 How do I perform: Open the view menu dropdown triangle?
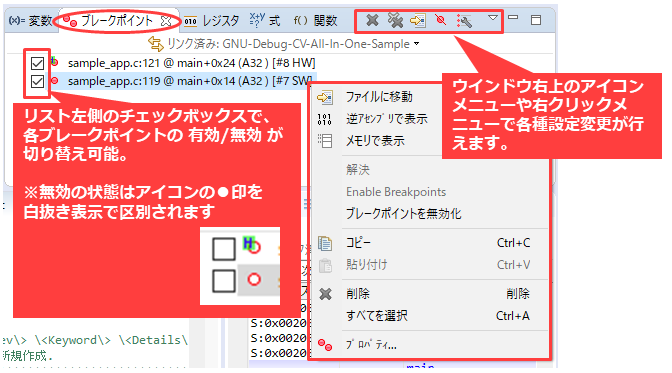click(x=493, y=18)
